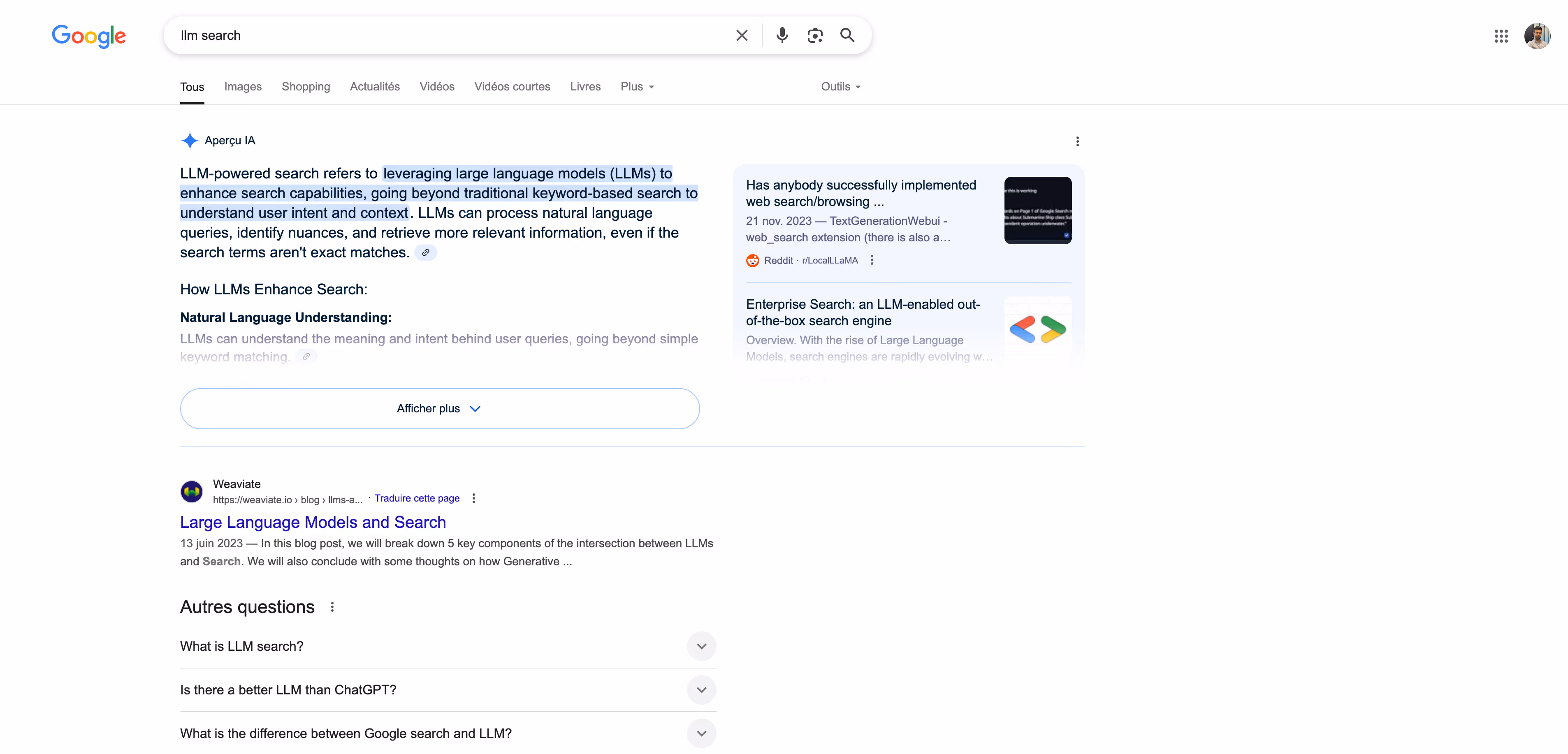Open the Outils tools dropdown
The width and height of the screenshot is (1568, 754).
[x=840, y=86]
